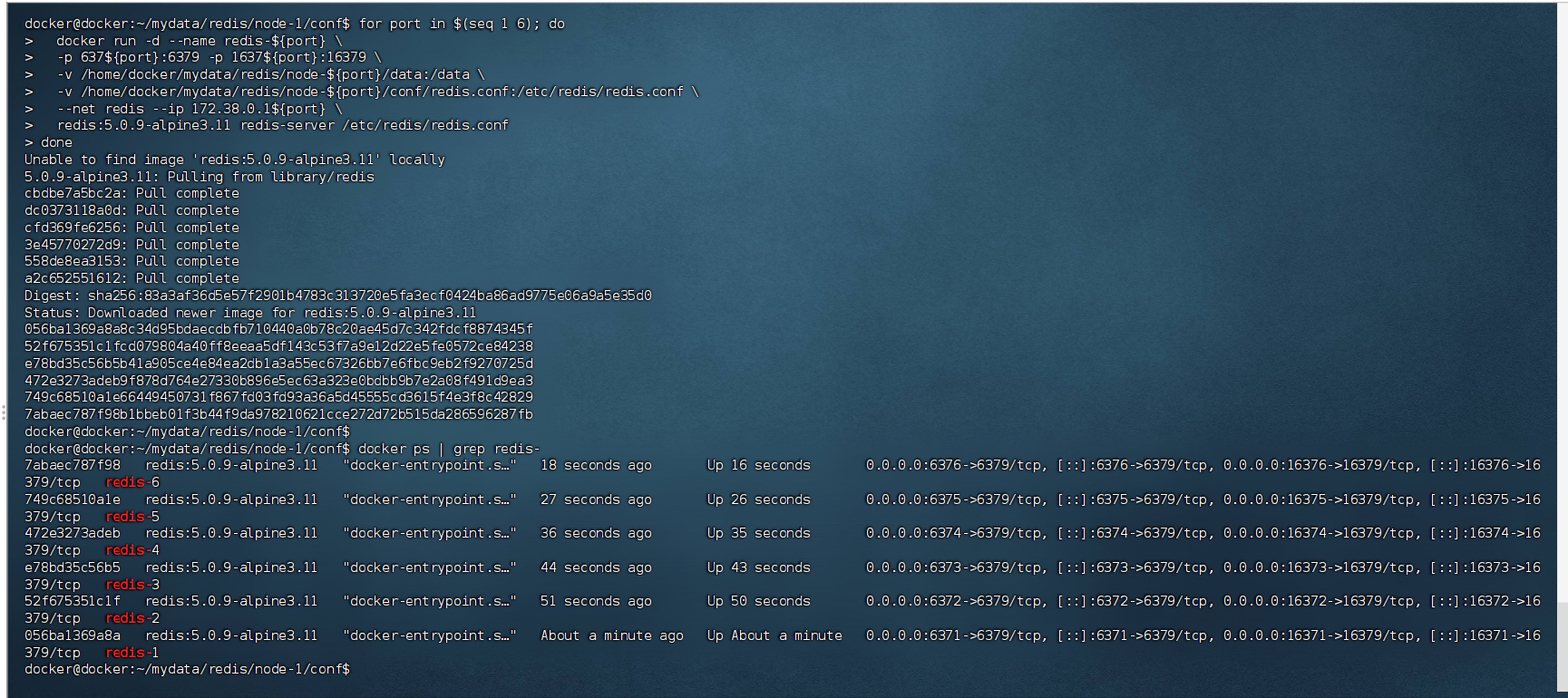Click '558de8ea3153: Pull complete' line

point(132,261)
